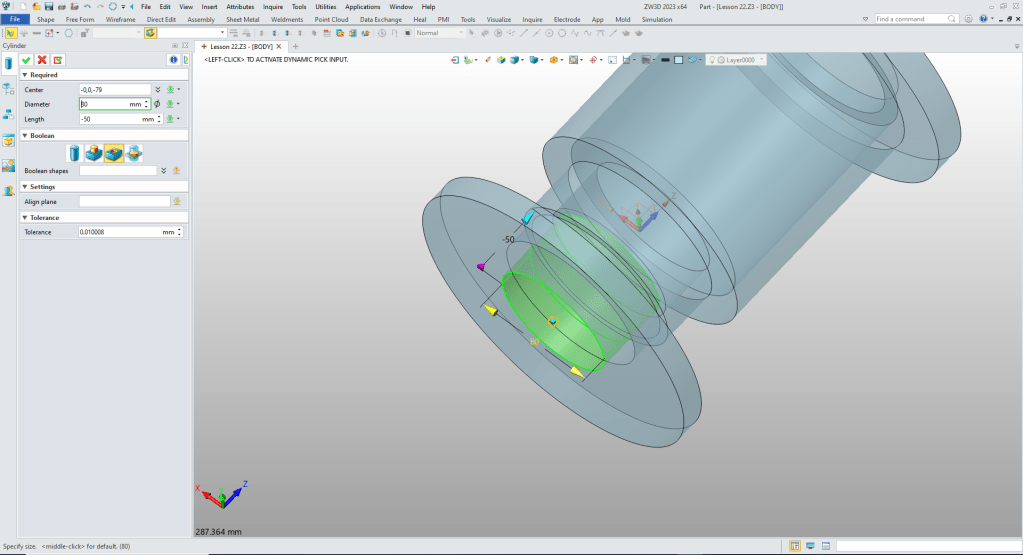This screenshot has height=555, width=1023.
Task: Increase Tolerance with the stepper arrow
Action: pos(180,229)
